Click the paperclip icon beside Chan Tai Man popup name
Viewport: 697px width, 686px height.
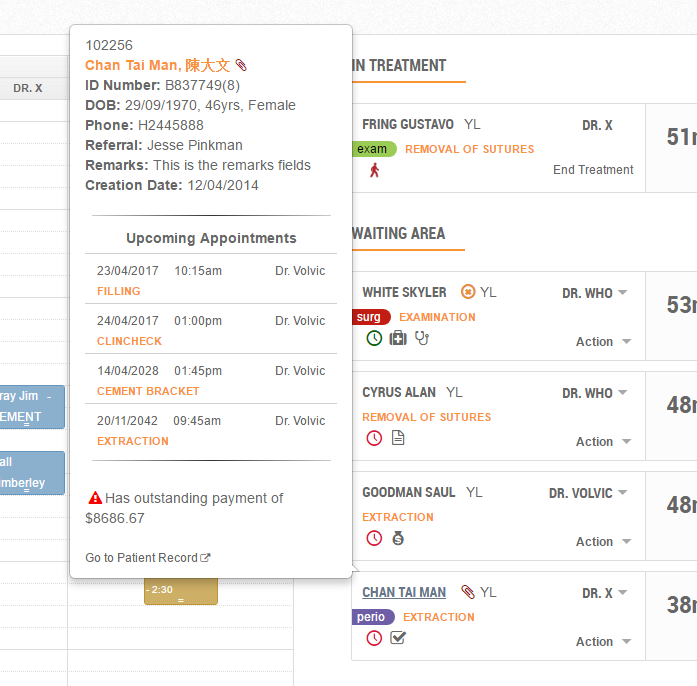(x=241, y=66)
